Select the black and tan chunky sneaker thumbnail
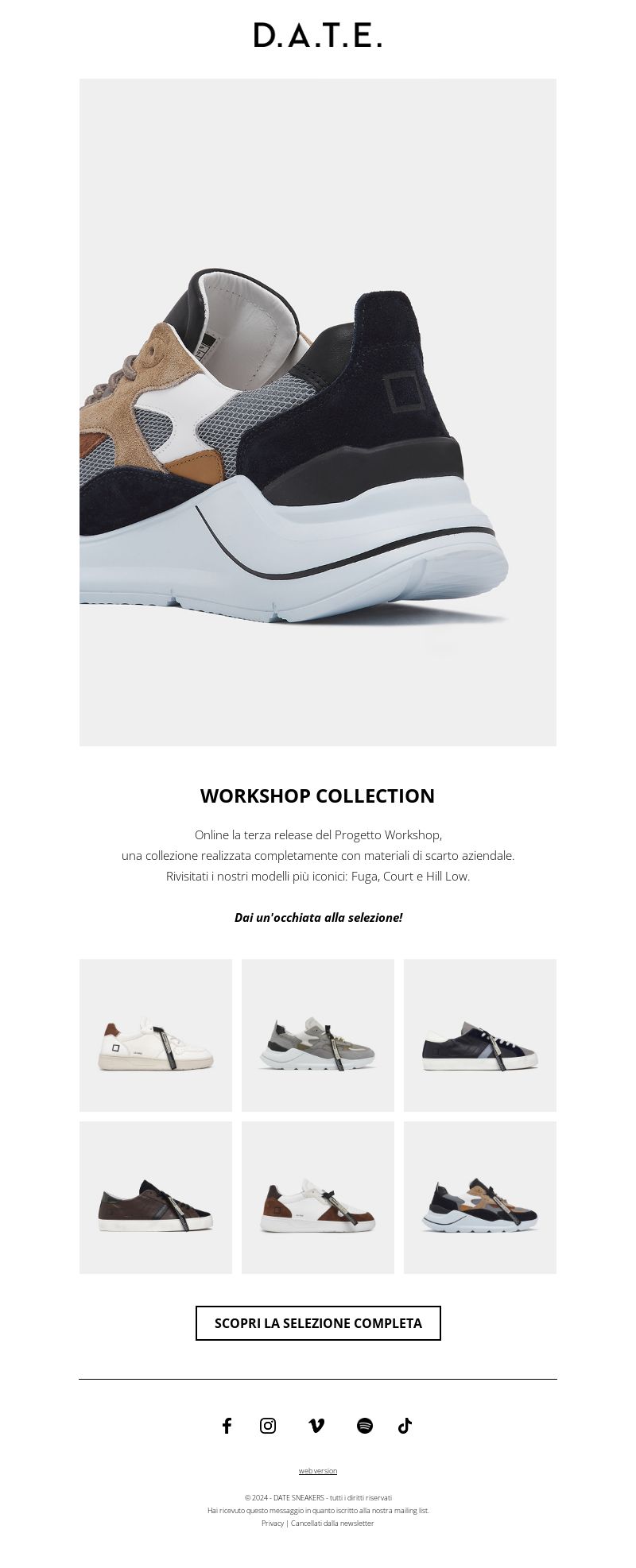 tap(480, 1198)
